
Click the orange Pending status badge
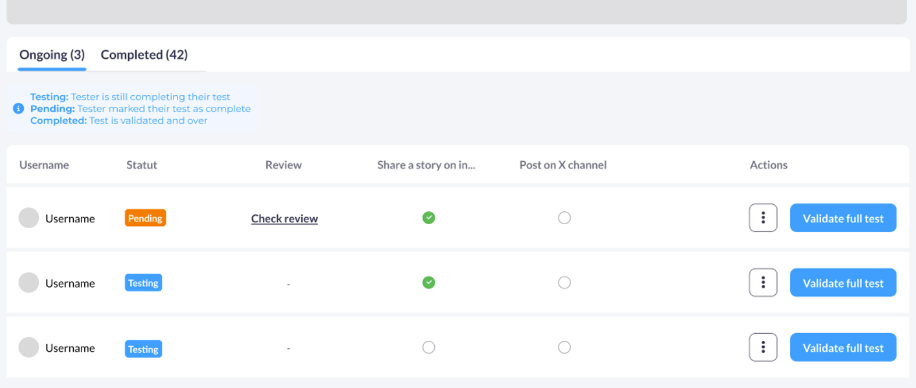point(145,218)
